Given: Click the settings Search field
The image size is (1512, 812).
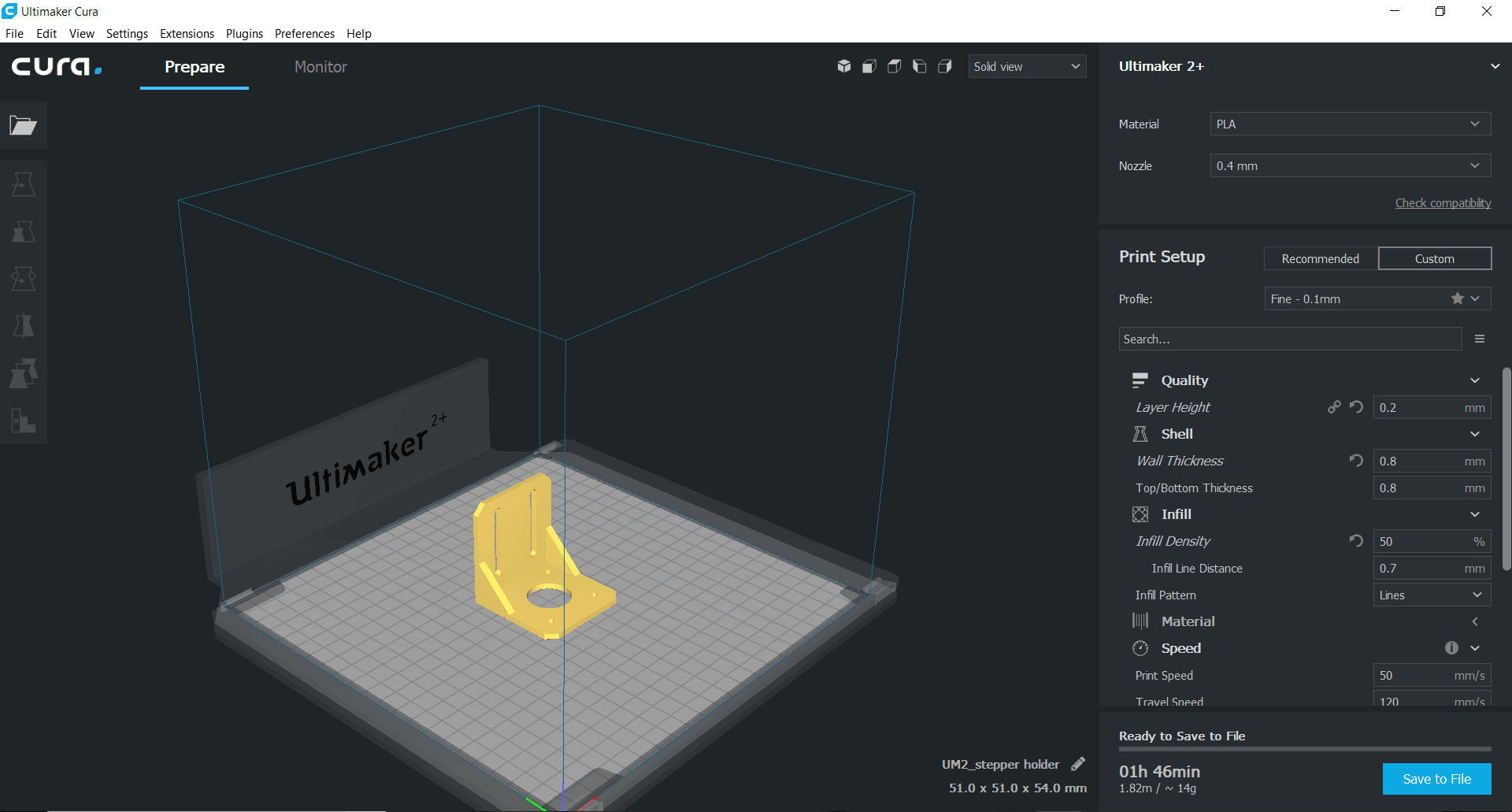Looking at the screenshot, I should coord(1290,339).
